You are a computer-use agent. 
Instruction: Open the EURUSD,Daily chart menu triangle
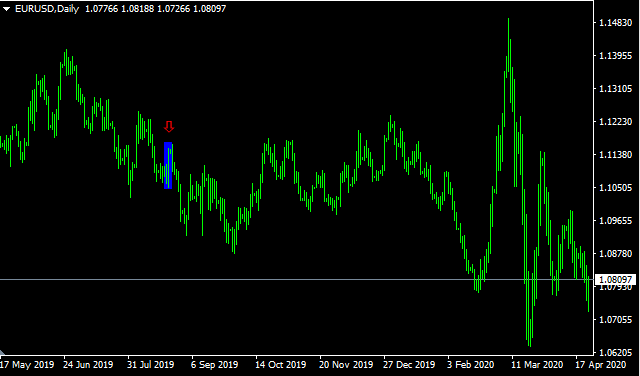click(7, 9)
